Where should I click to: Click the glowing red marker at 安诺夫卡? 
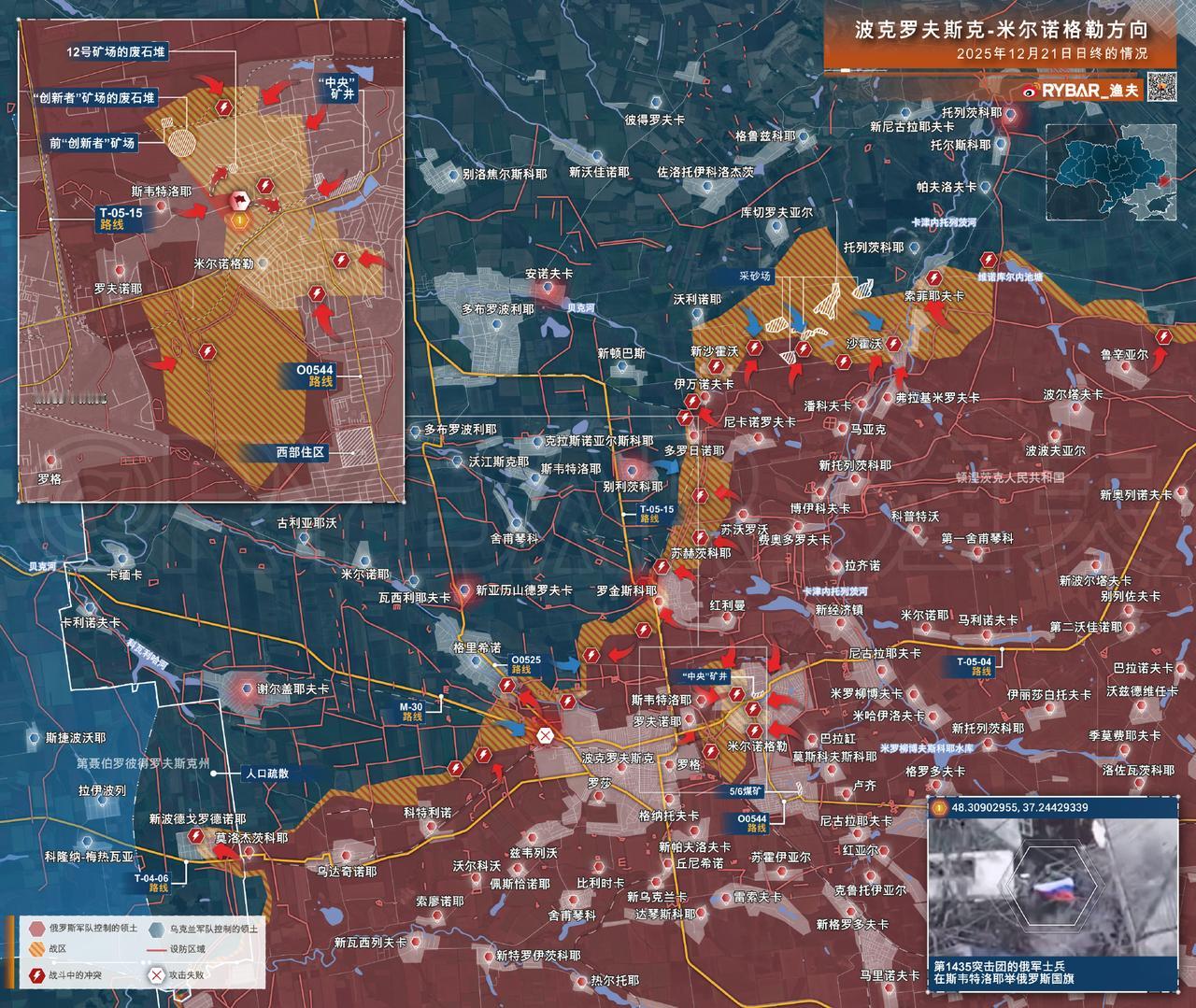547,290
